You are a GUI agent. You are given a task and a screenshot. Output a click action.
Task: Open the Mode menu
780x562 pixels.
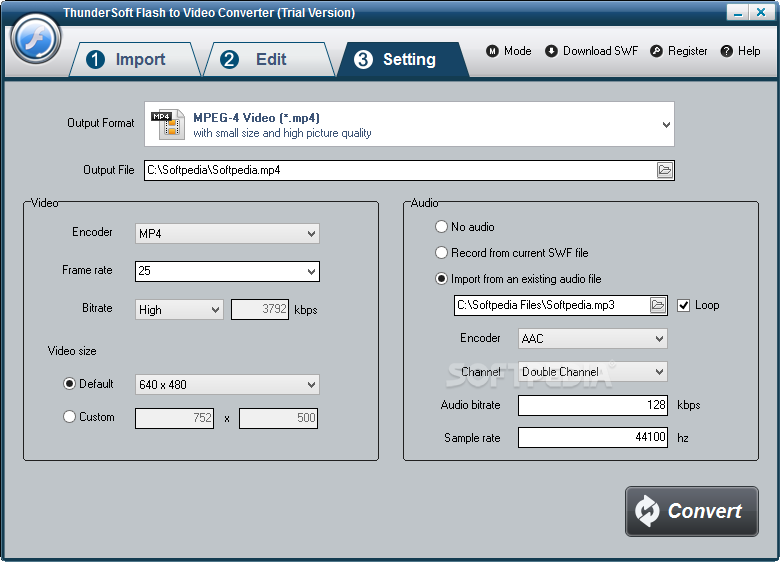[x=509, y=51]
